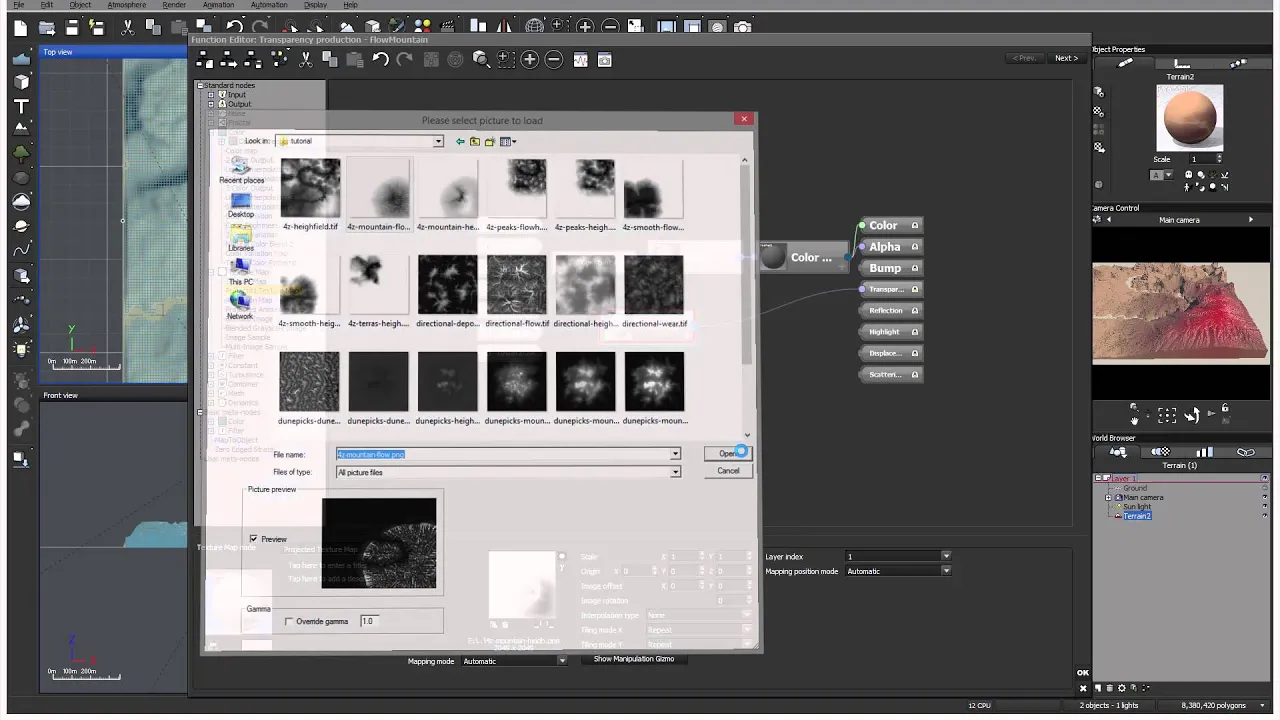This screenshot has width=1280, height=720.
Task: Open the Look in folder dropdown
Action: click(438, 141)
